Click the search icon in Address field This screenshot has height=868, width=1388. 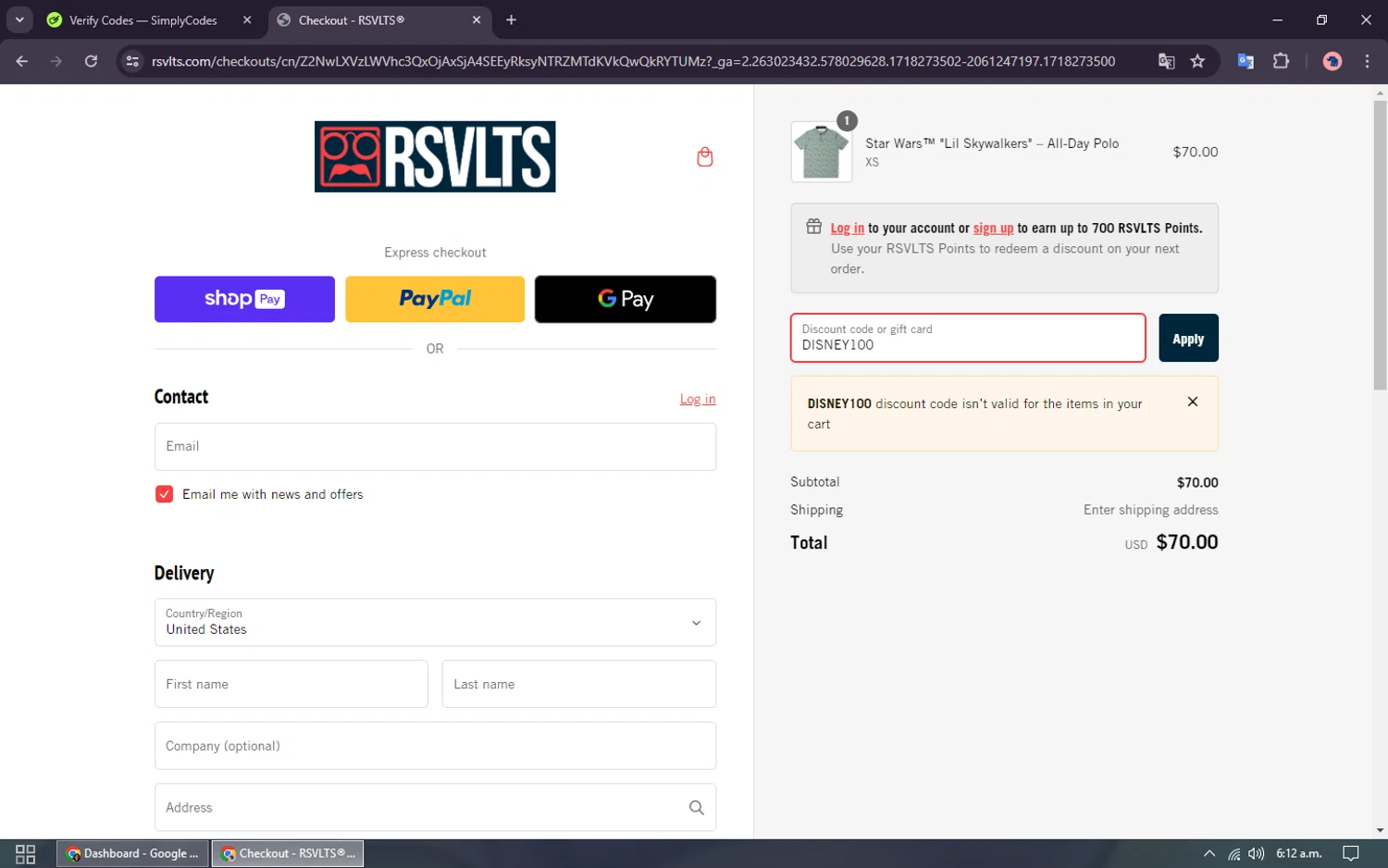click(x=697, y=808)
